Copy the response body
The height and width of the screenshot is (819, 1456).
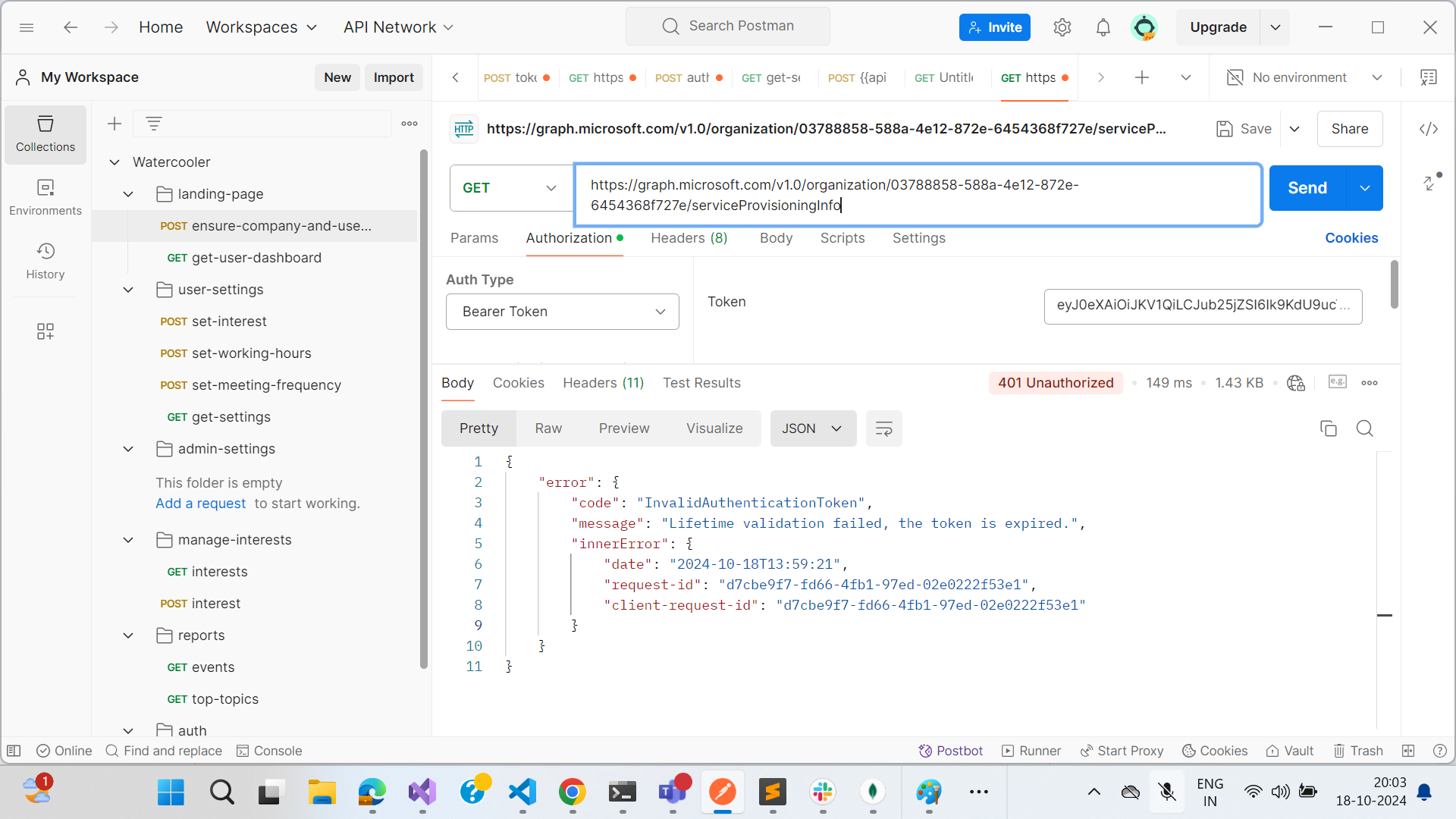(x=1329, y=428)
